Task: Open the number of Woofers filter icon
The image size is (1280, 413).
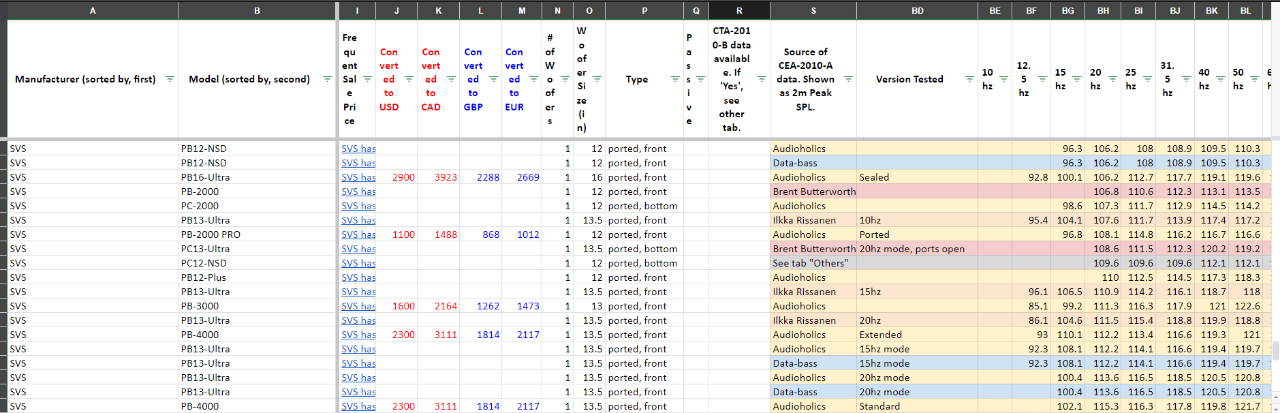Action: pos(567,79)
